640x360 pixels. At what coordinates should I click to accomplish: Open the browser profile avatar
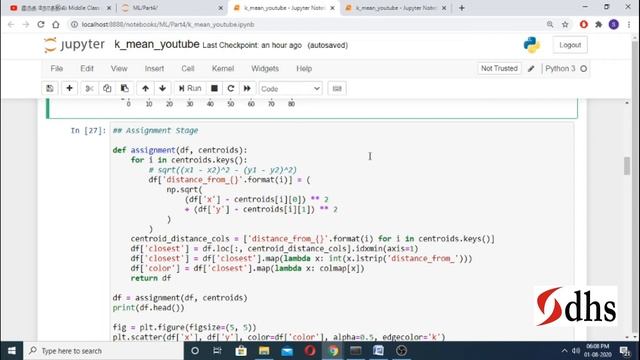[x=613, y=24]
